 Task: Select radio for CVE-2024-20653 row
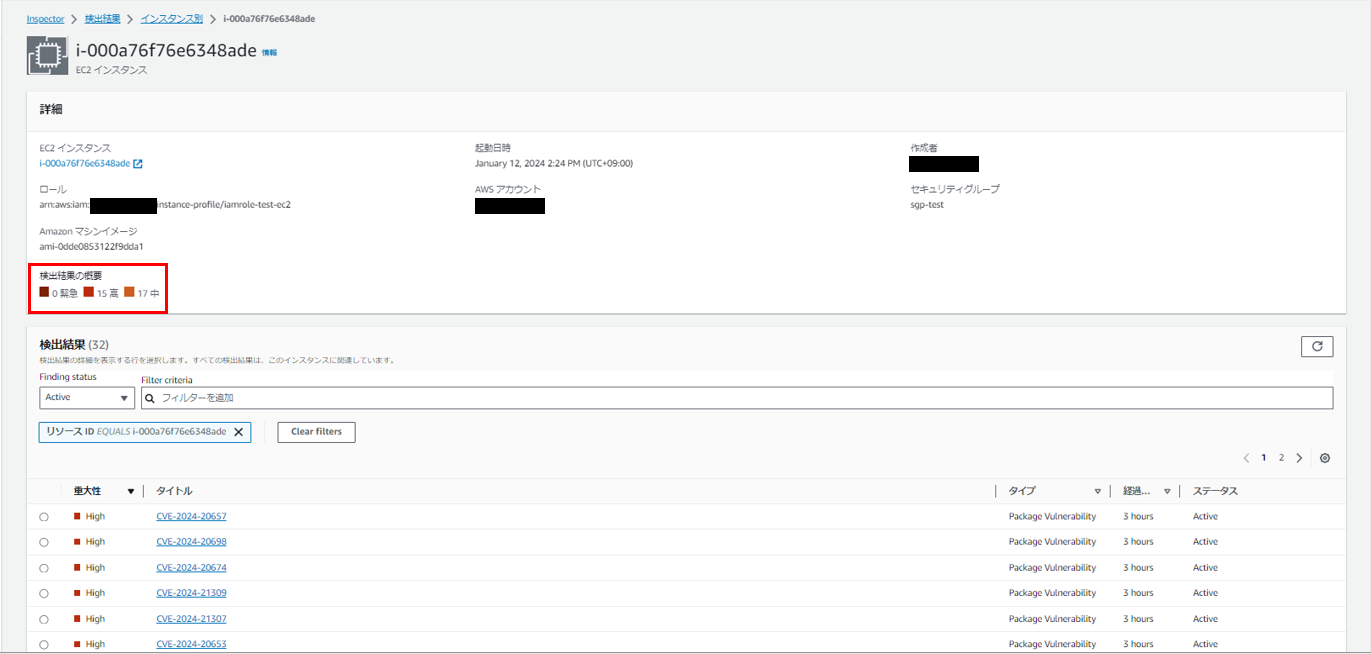coord(44,645)
